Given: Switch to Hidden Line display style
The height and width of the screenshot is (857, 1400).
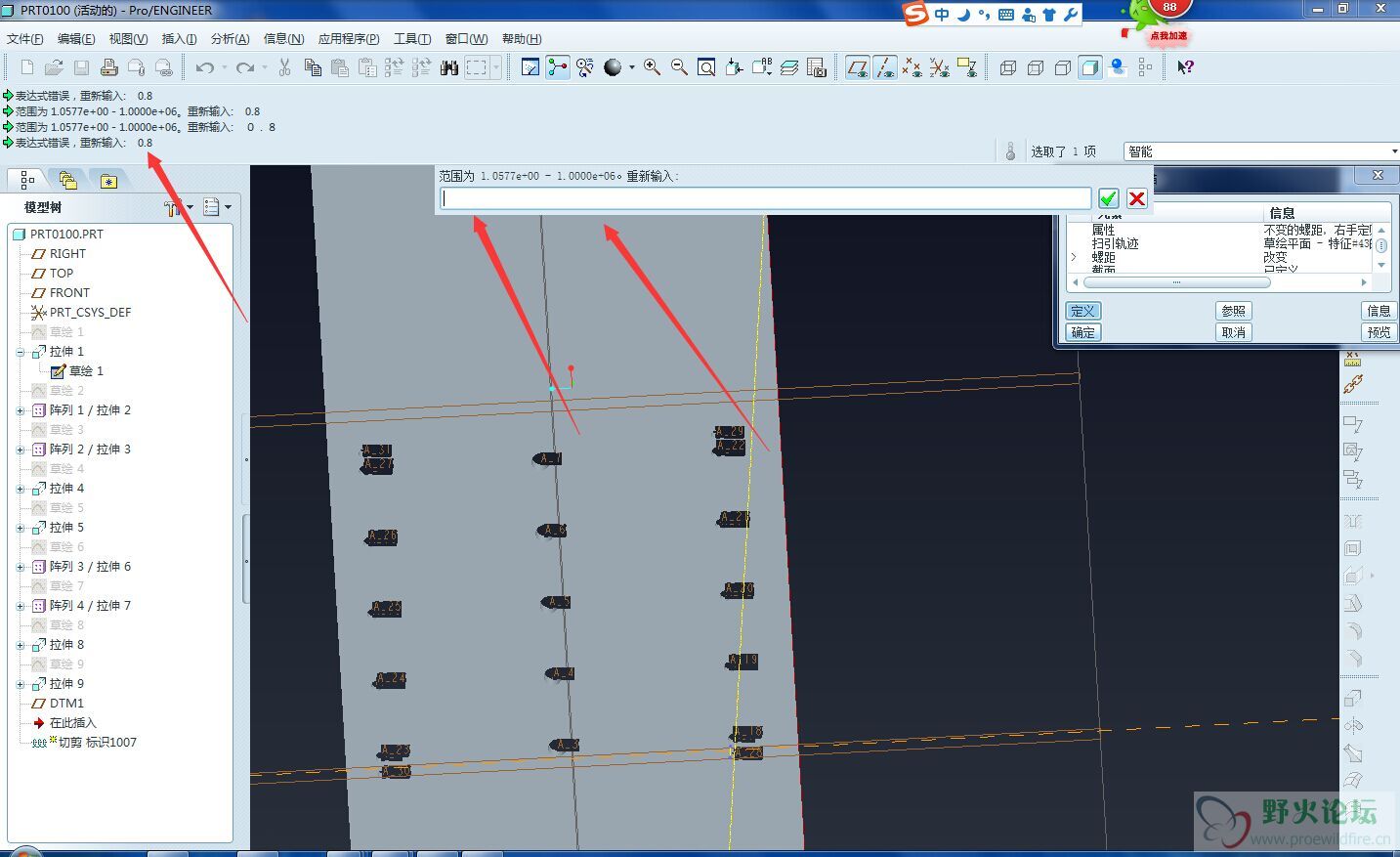Looking at the screenshot, I should pos(1036,67).
